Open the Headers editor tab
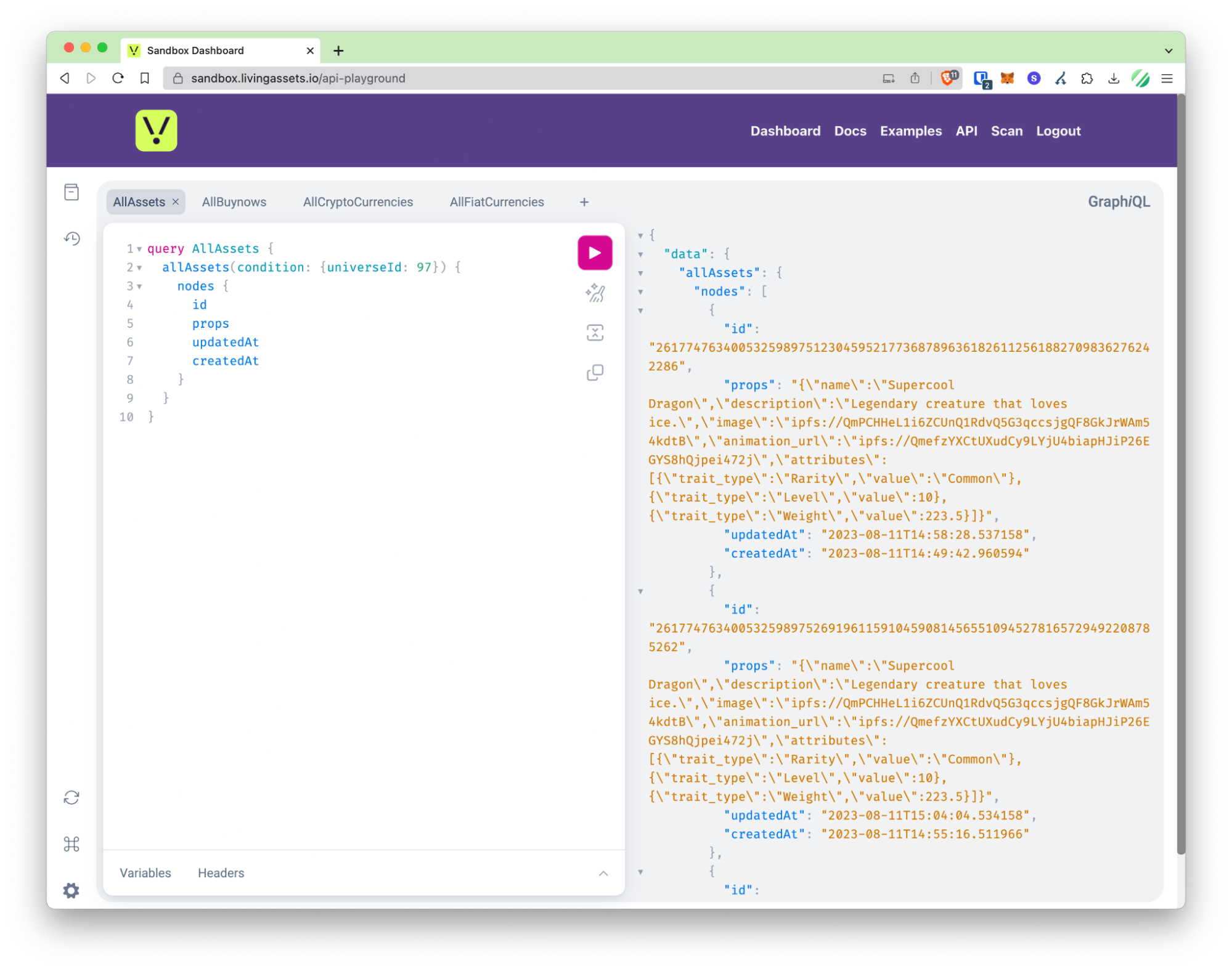The width and height of the screenshot is (1232, 971). pos(221,872)
